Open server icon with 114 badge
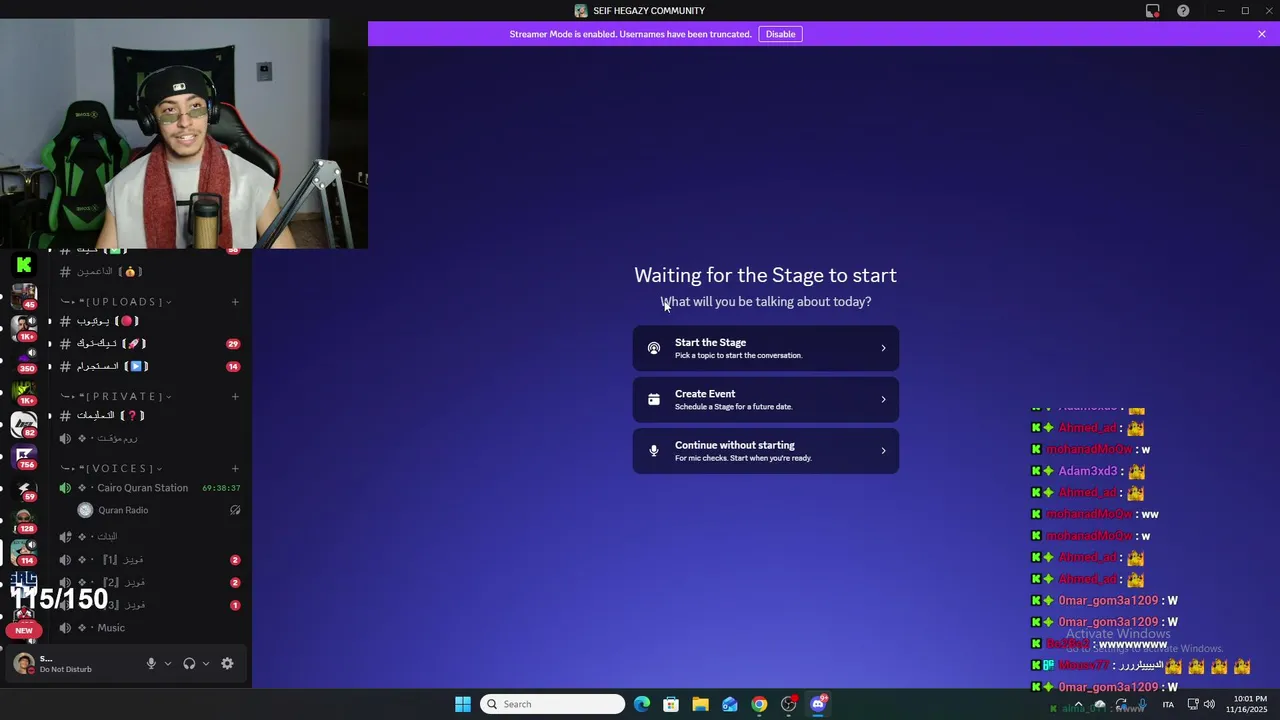Screen dimensions: 1280x720 coord(24,552)
